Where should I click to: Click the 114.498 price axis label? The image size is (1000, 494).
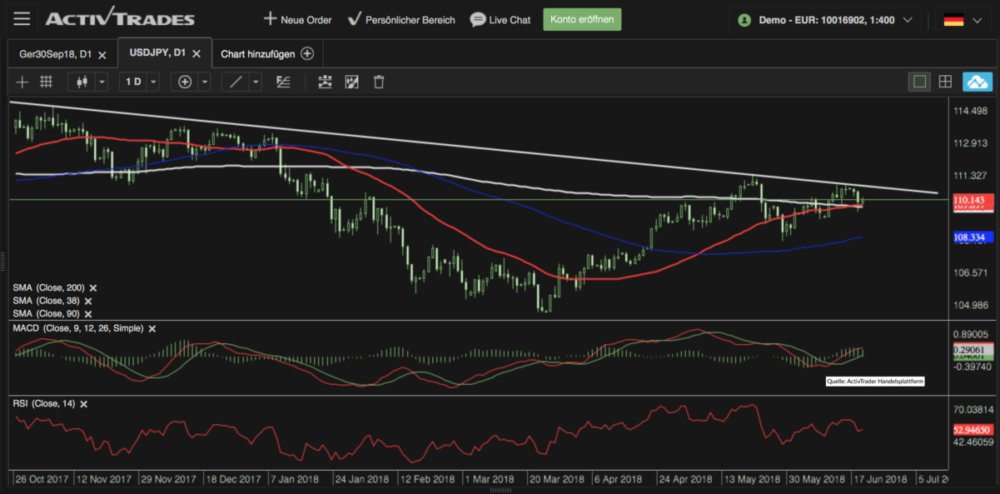[970, 112]
